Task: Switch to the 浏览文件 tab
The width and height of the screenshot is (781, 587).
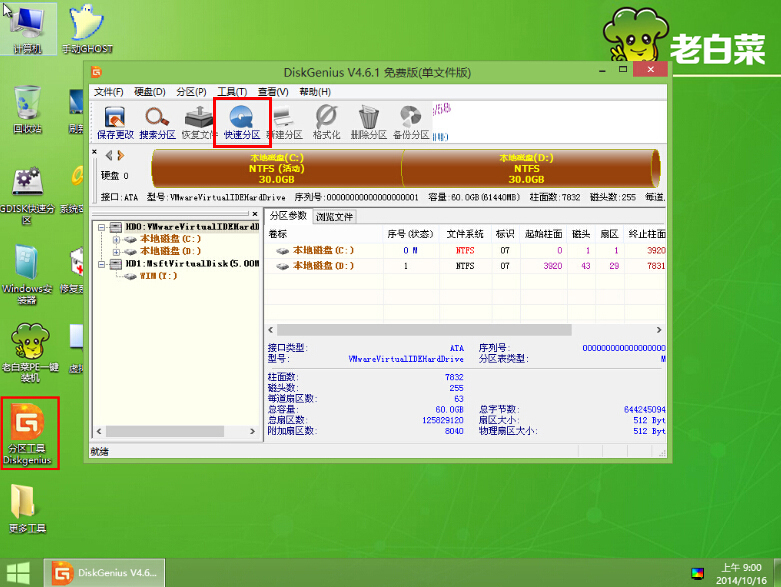Action: coord(334,217)
